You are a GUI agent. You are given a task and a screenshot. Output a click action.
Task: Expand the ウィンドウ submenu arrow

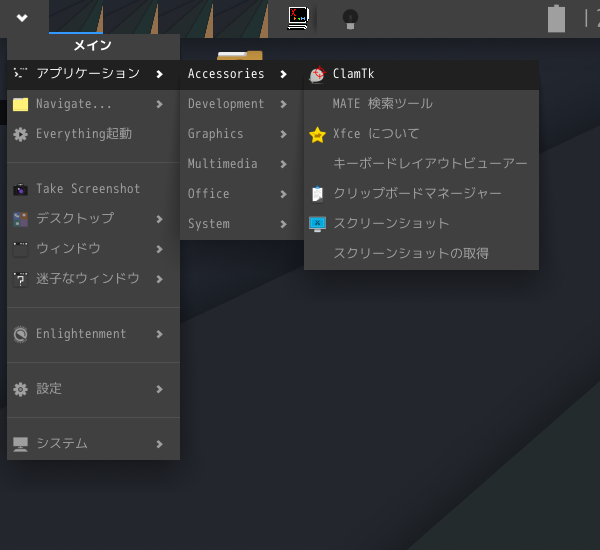click(x=159, y=249)
